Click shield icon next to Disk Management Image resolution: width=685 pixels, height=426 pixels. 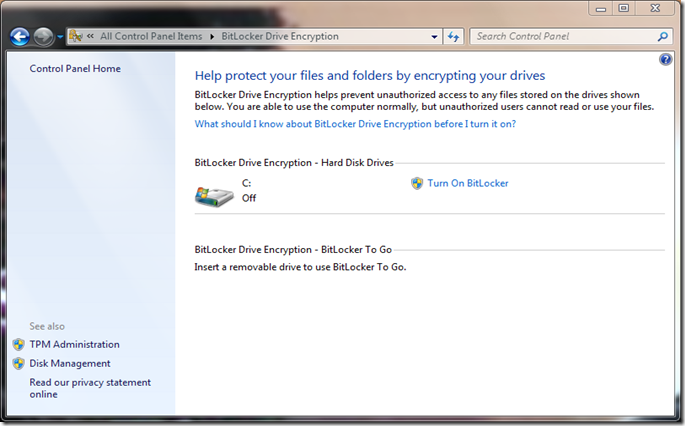coord(18,364)
